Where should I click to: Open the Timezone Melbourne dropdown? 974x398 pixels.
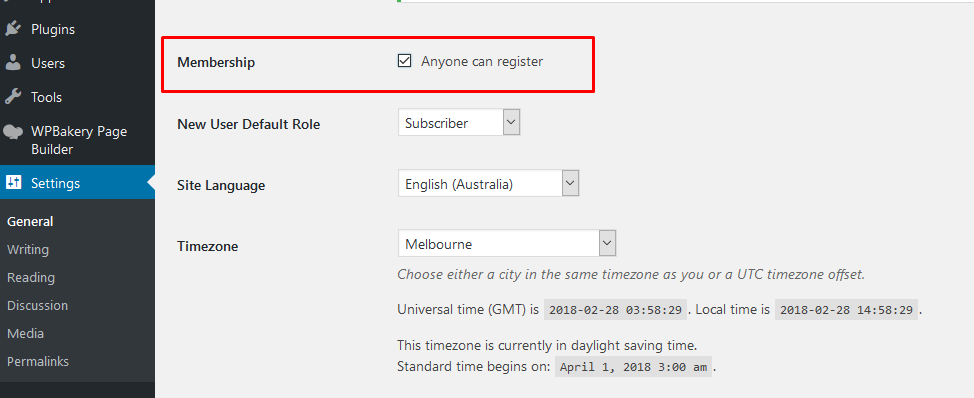[507, 243]
